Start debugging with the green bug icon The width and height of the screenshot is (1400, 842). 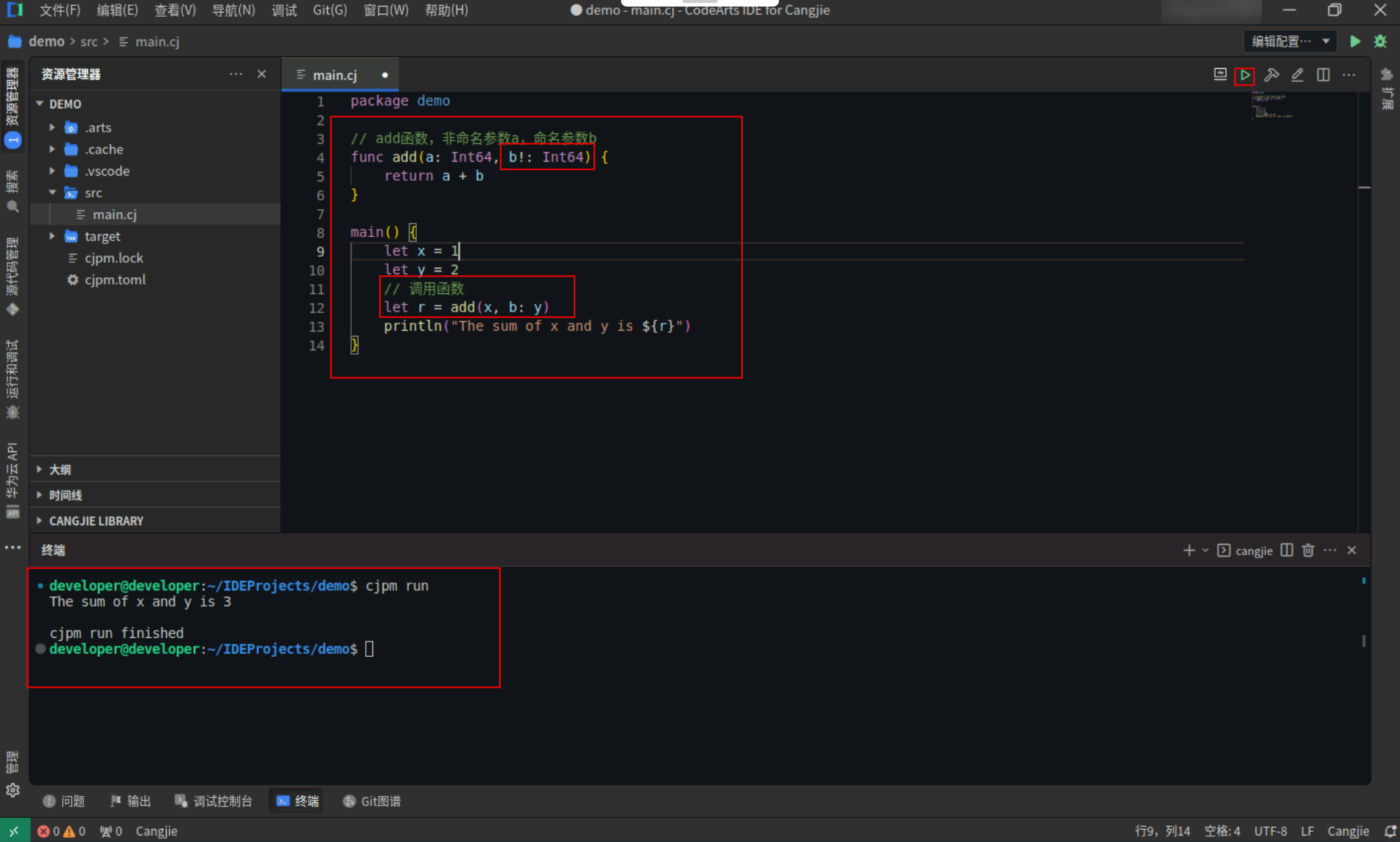pos(1380,42)
